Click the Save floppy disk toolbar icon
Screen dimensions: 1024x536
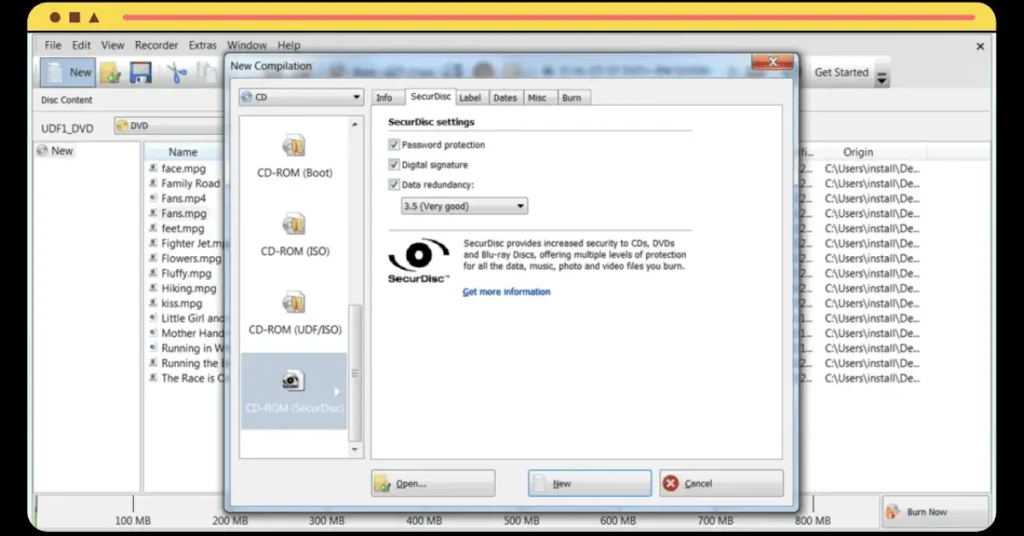pyautogui.click(x=140, y=72)
